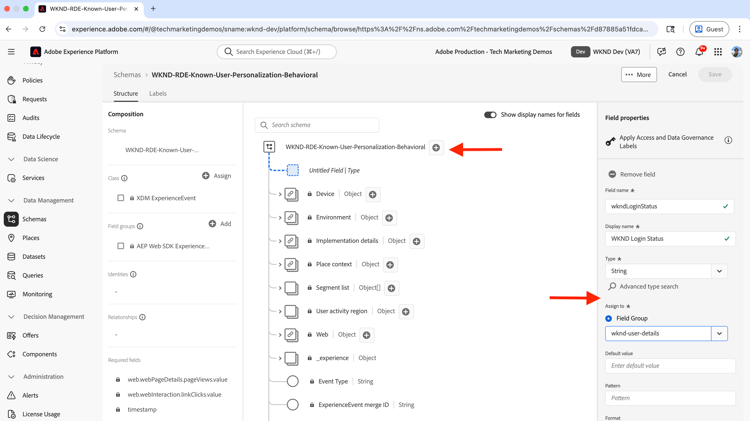Screen dimensions: 750x421
Task: Click the Default value input
Action: coord(670,366)
